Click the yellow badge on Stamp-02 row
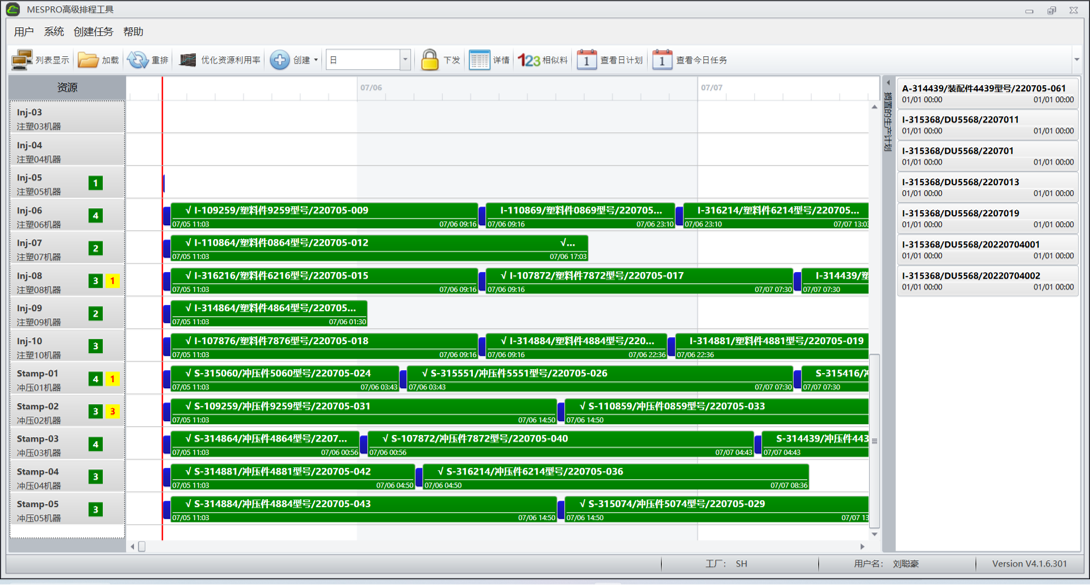Image resolution: width=1090 pixels, height=585 pixels. pos(112,411)
